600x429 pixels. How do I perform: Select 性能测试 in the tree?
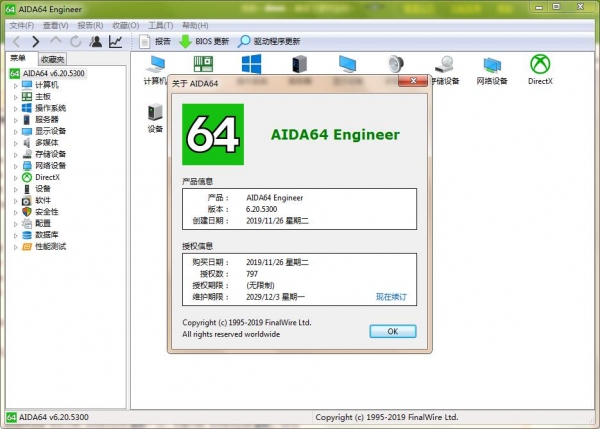[x=51, y=246]
